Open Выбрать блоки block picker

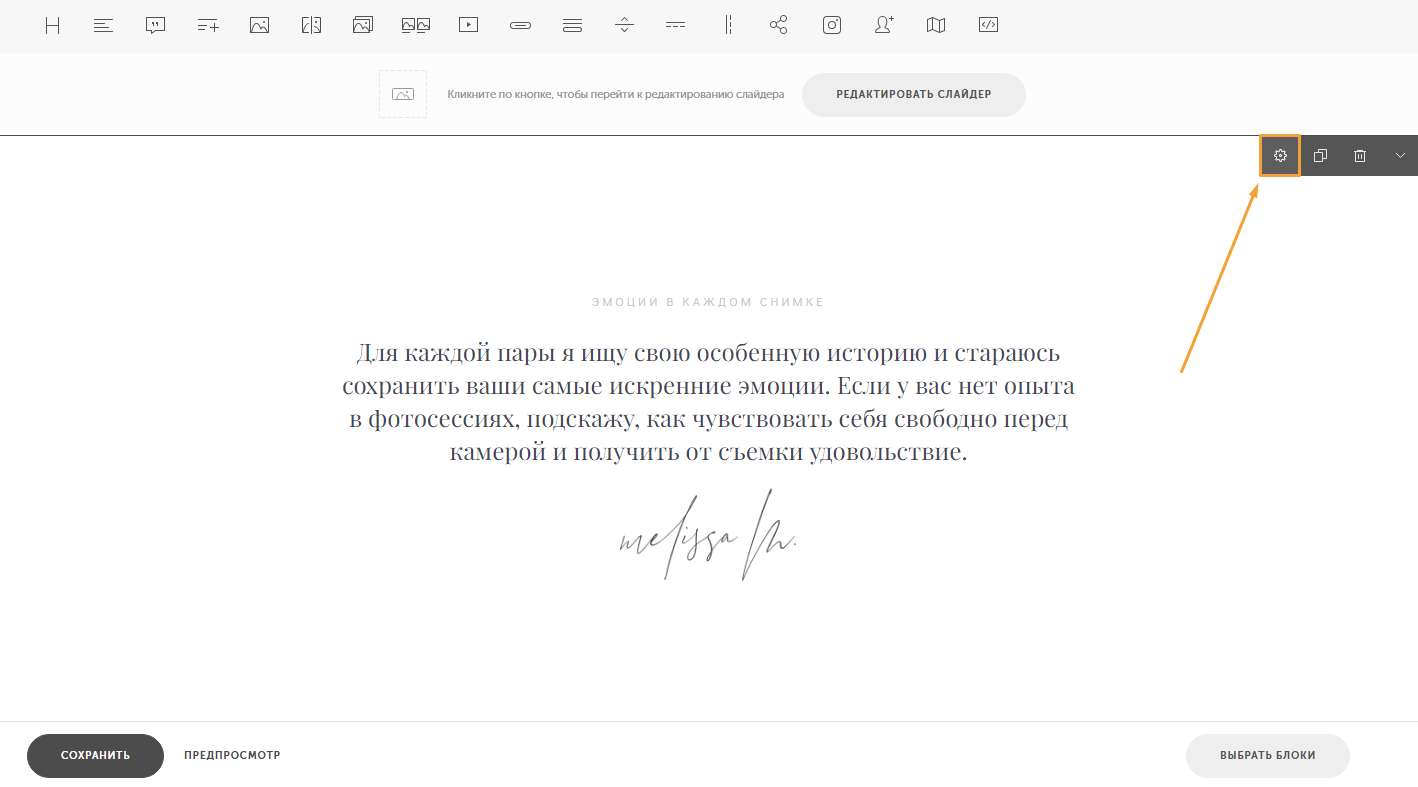point(1268,755)
